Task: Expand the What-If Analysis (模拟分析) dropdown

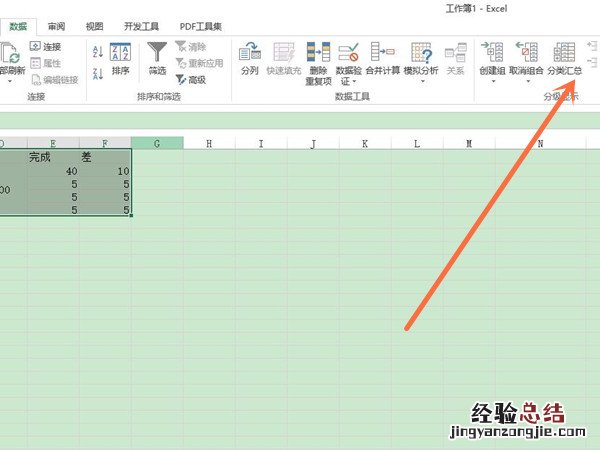Action: 421,82
